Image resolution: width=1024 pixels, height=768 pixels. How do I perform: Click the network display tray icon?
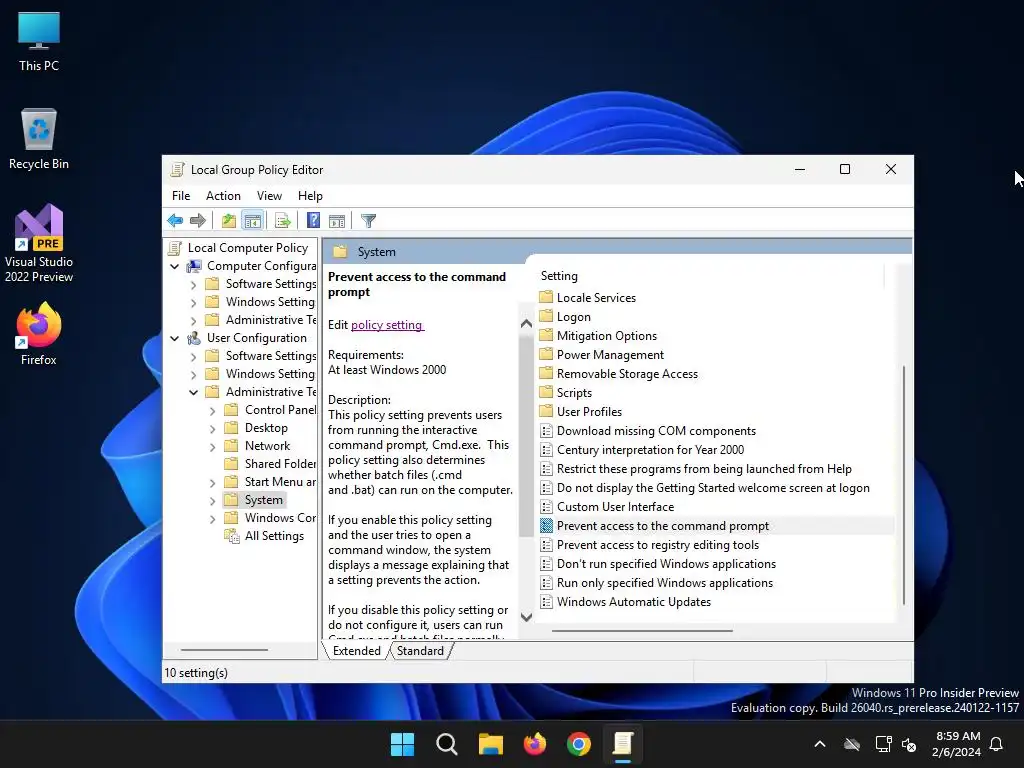coord(883,744)
